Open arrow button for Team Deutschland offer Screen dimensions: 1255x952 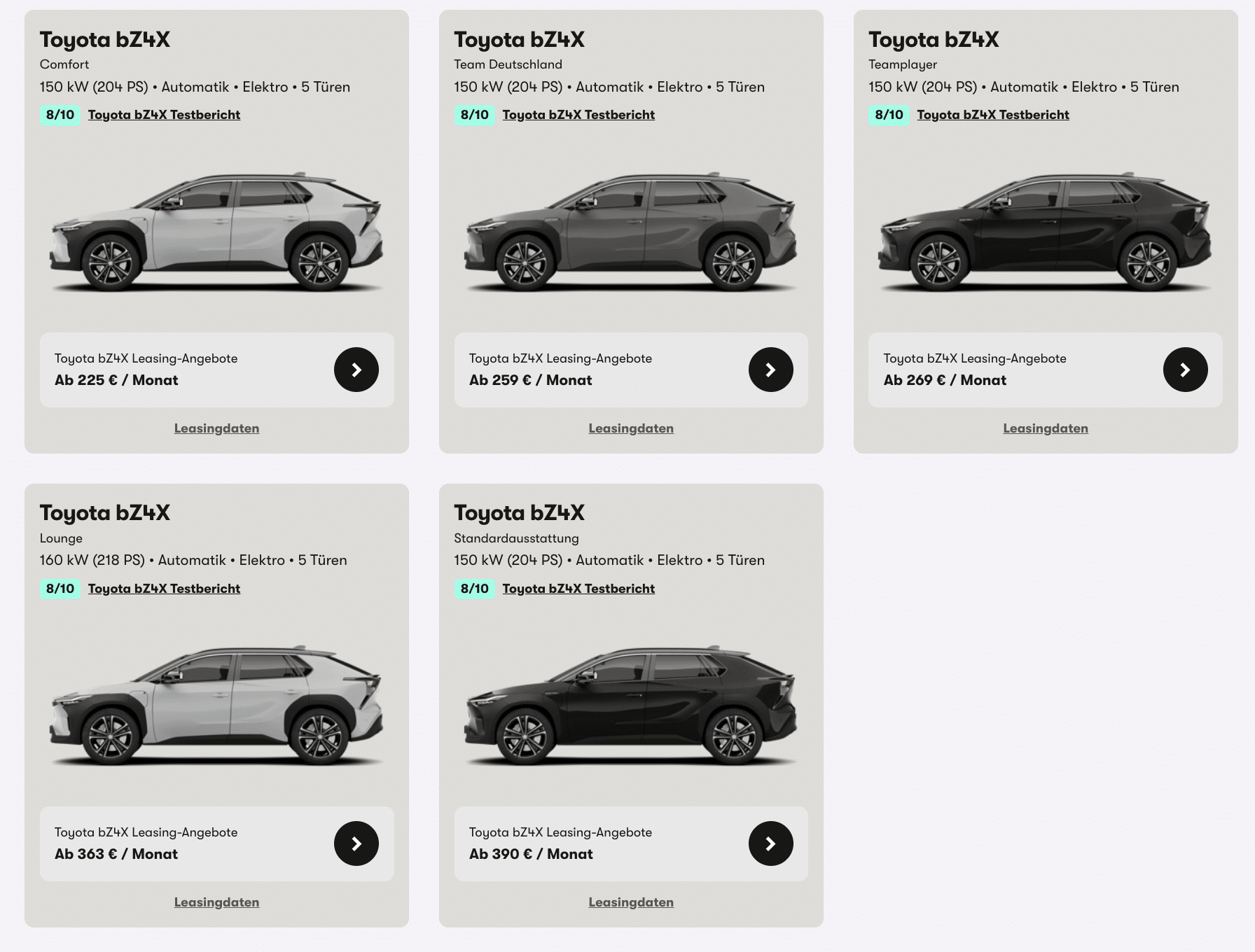point(771,370)
